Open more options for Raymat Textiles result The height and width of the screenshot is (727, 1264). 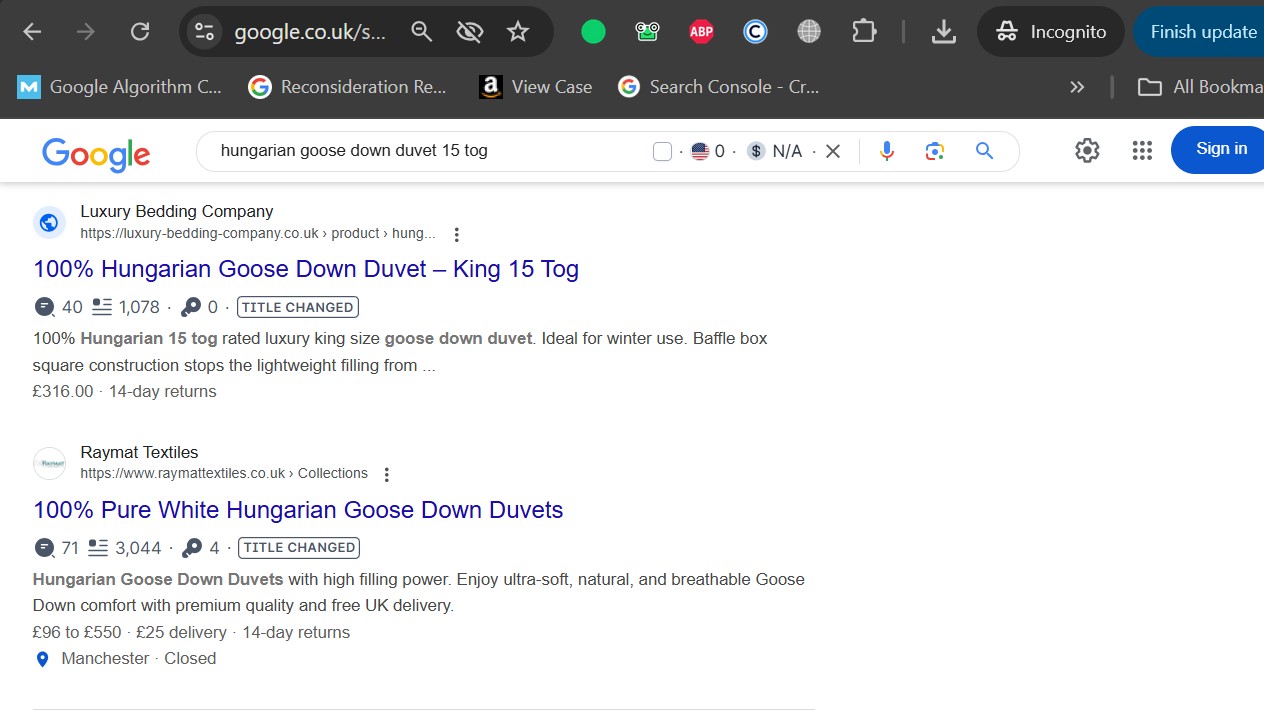387,475
